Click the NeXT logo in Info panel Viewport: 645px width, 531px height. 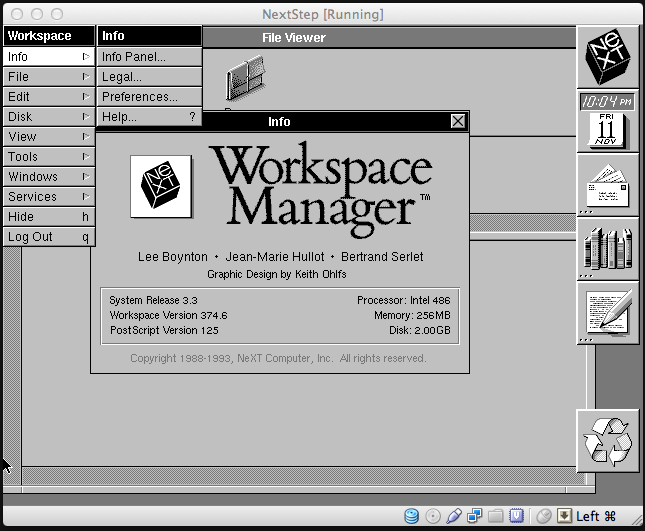[161, 186]
